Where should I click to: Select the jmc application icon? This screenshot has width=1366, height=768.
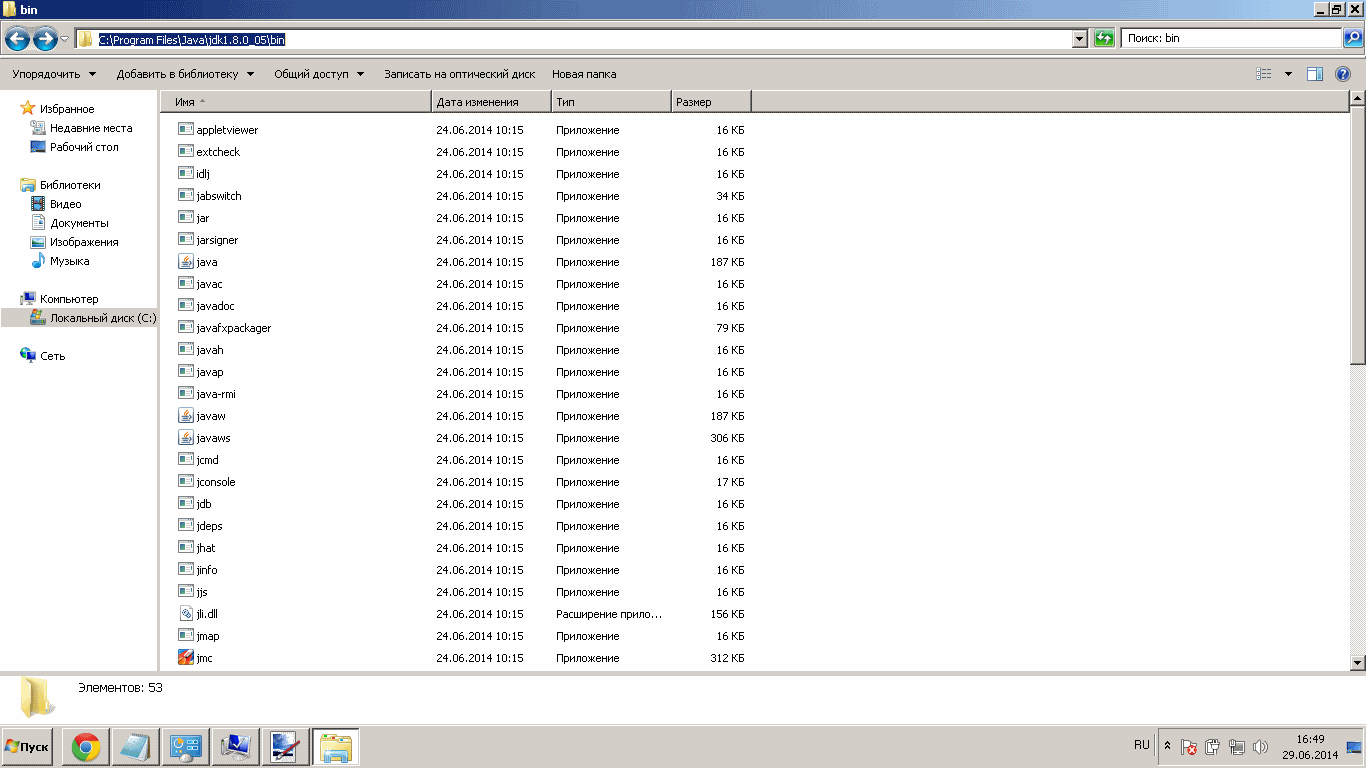[186, 658]
